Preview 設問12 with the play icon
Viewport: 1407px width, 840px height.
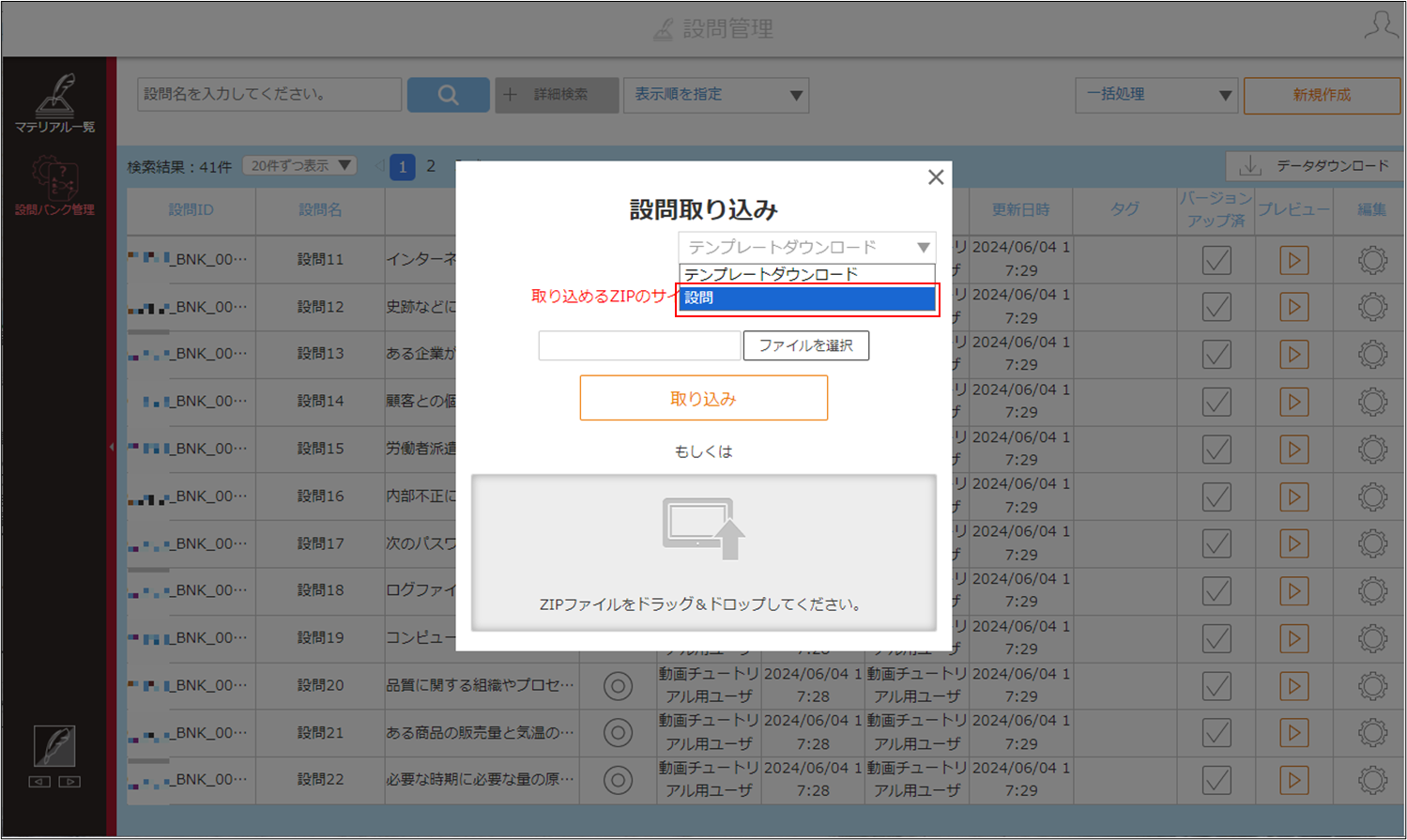click(x=1294, y=307)
